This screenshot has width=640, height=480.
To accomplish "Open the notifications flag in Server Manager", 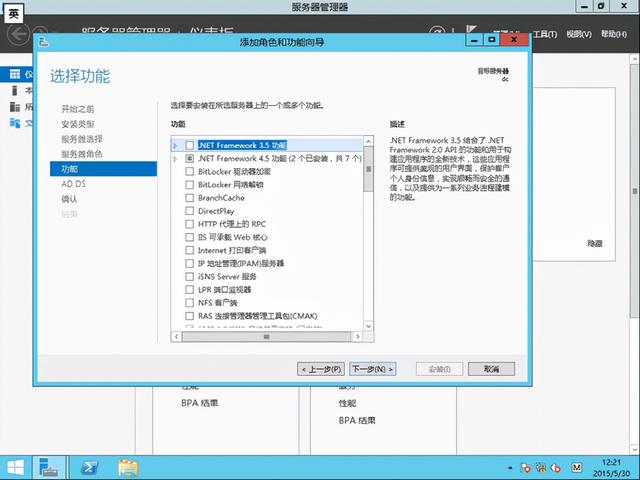I will coord(471,30).
